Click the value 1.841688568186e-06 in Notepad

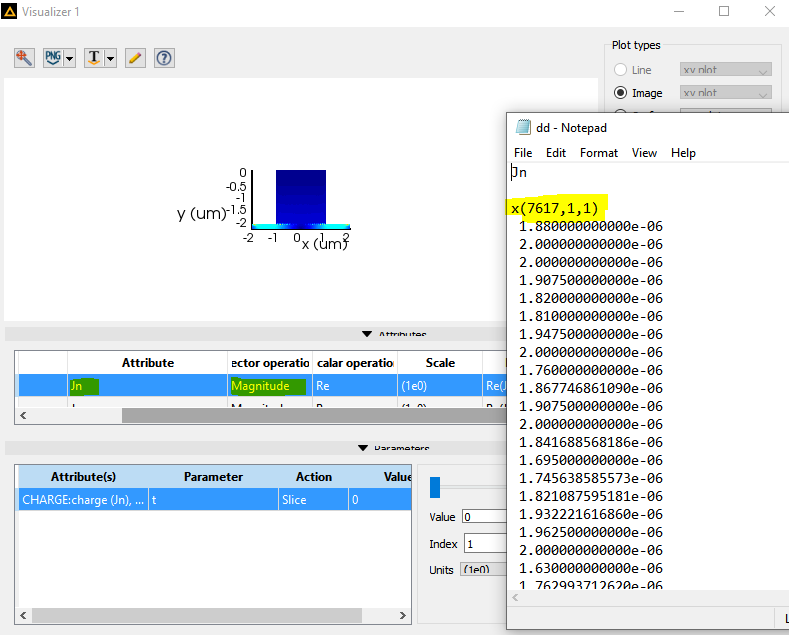click(x=591, y=442)
